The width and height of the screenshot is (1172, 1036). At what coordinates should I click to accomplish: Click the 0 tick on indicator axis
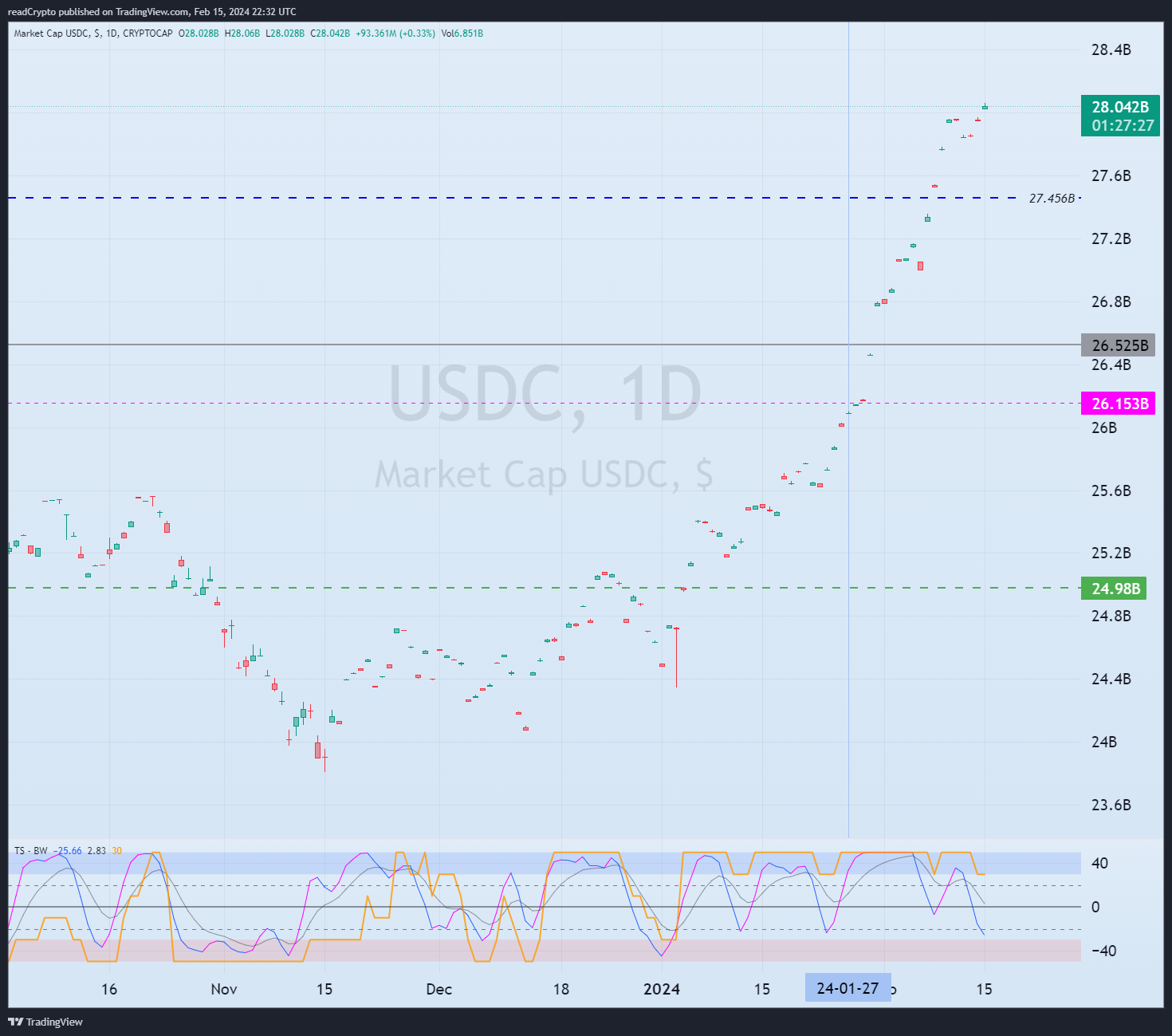click(1095, 908)
